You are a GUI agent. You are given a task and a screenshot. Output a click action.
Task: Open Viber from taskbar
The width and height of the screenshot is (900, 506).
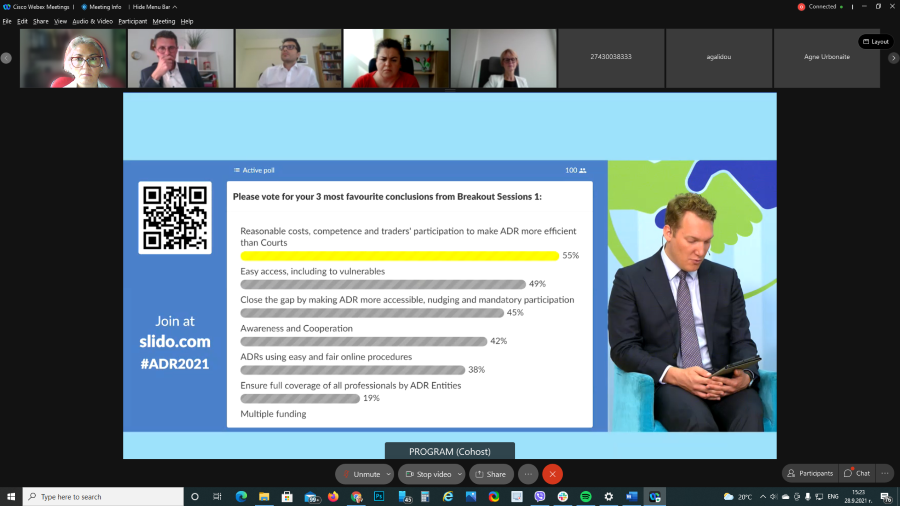pyautogui.click(x=540, y=496)
